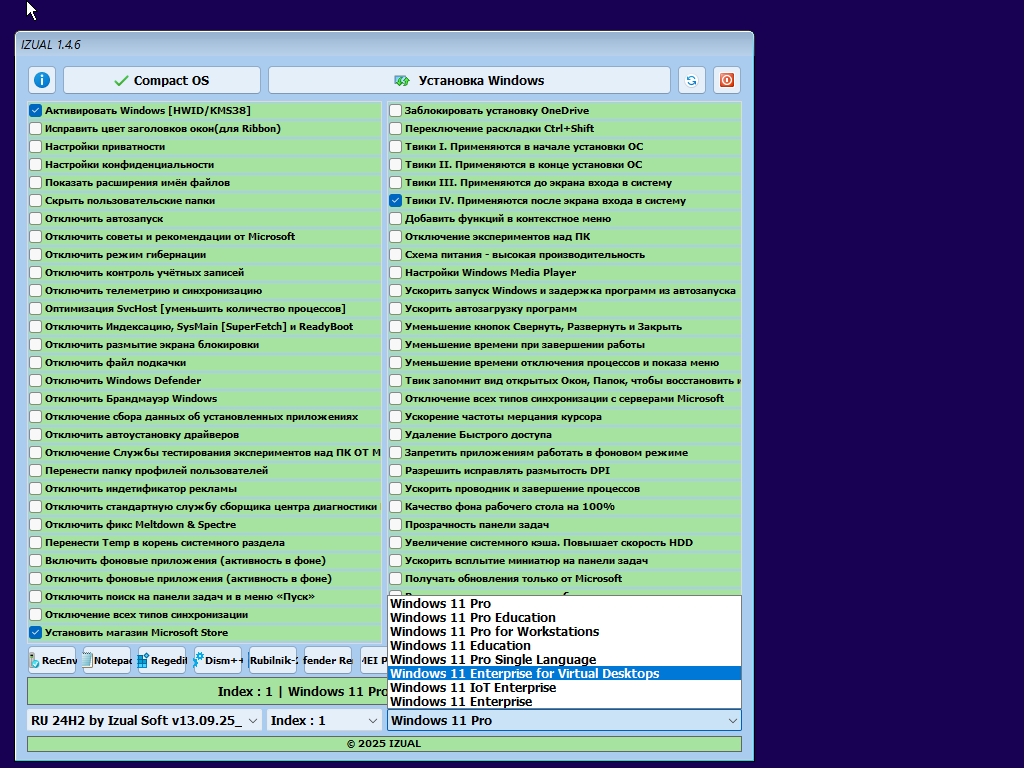The width and height of the screenshot is (1024, 768).
Task: Check Настройки Windows Media Player
Action: click(x=395, y=272)
